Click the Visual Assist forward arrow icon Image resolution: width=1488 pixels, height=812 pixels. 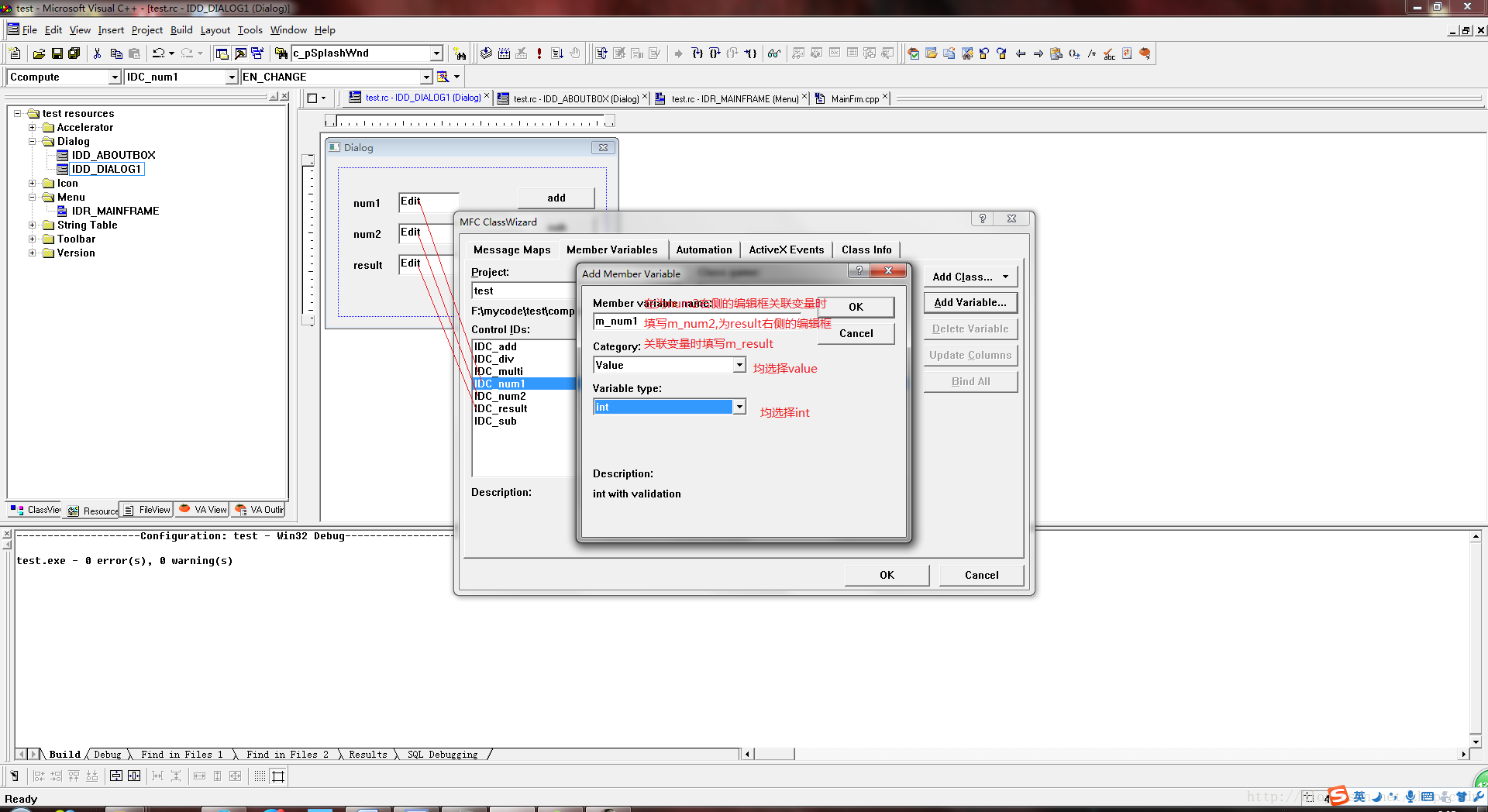pyautogui.click(x=1038, y=53)
